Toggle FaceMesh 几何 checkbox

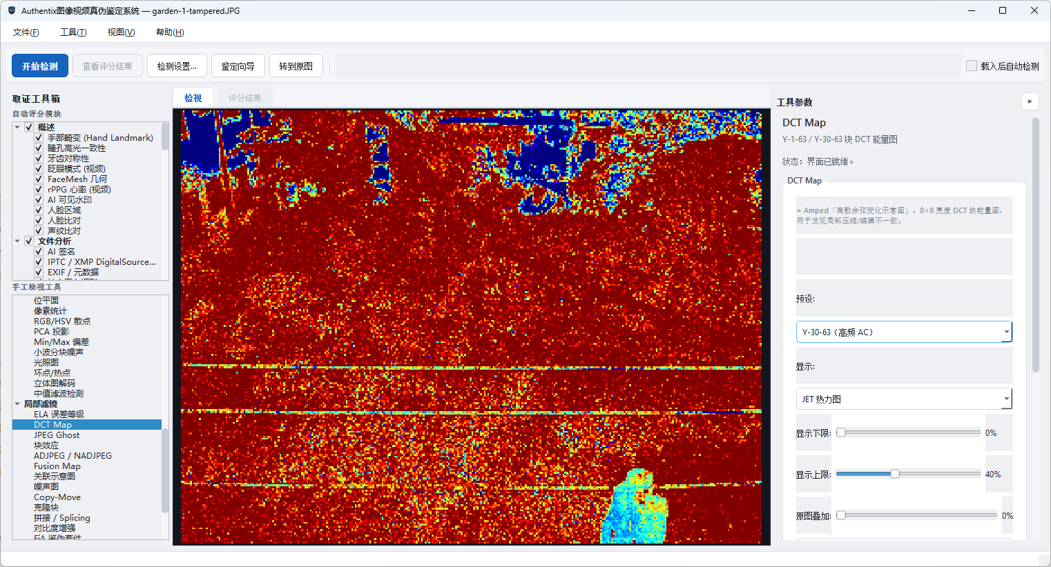[x=39, y=179]
